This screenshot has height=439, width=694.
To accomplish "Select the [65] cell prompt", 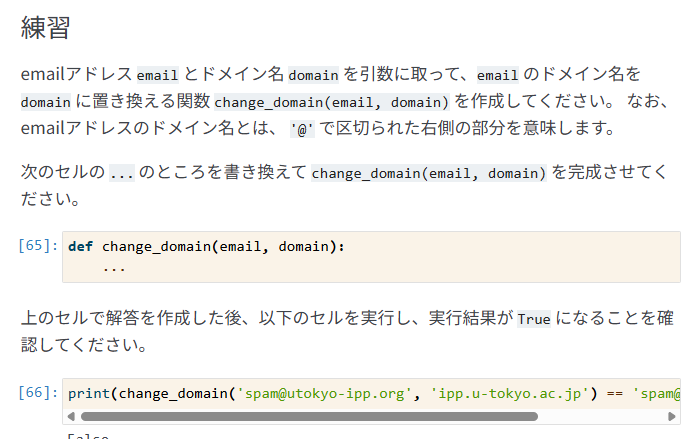I will pyautogui.click(x=38, y=246).
